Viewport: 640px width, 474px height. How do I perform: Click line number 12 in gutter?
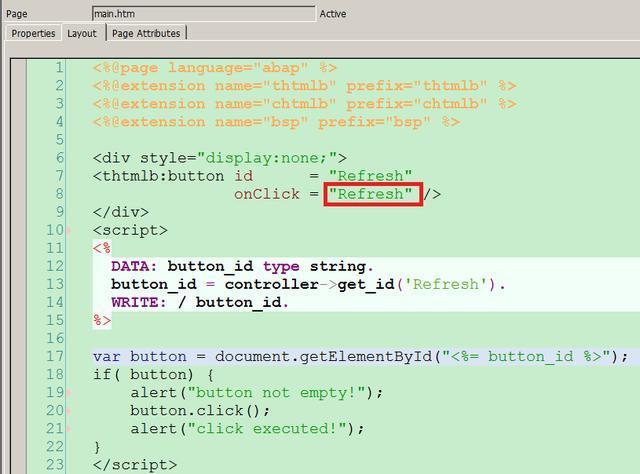pos(55,266)
